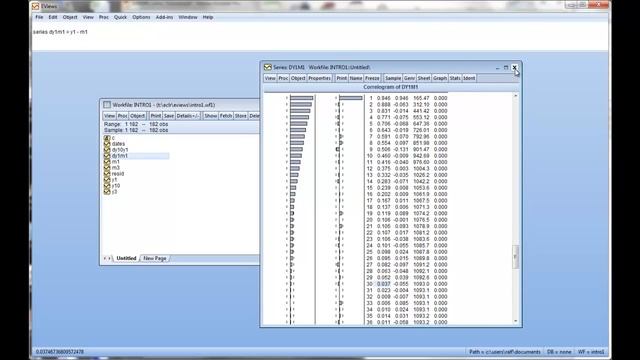Click Store button in Workfile window
640x360 pixels.
point(240,116)
